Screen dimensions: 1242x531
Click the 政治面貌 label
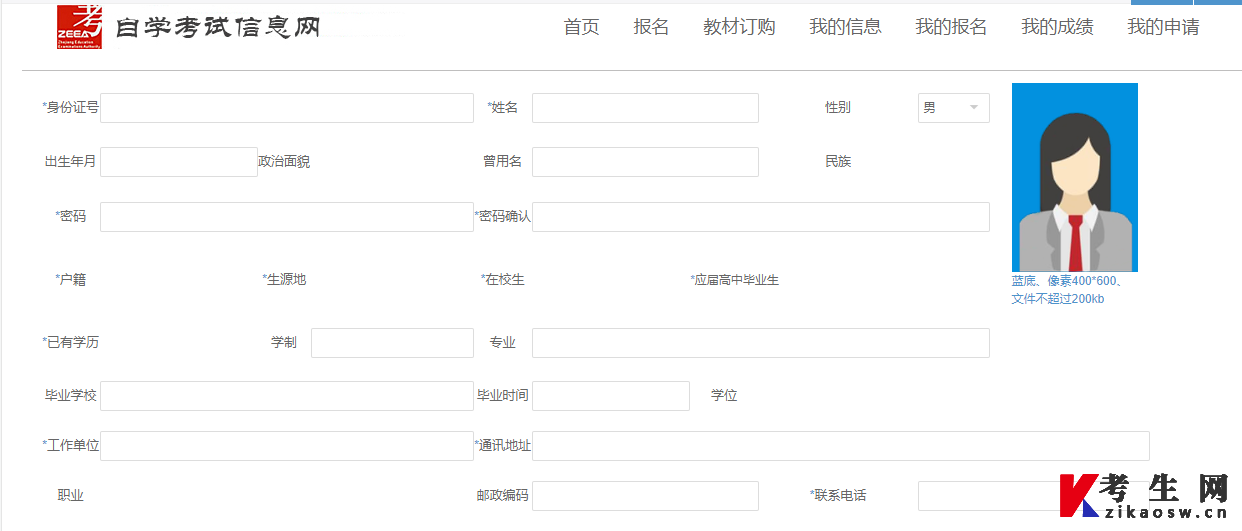[x=284, y=162]
